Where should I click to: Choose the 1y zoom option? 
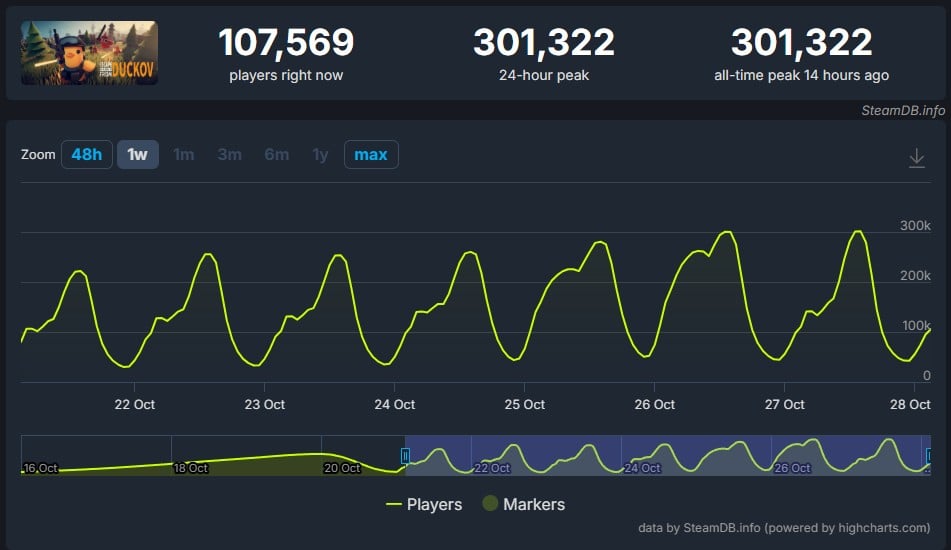[320, 155]
